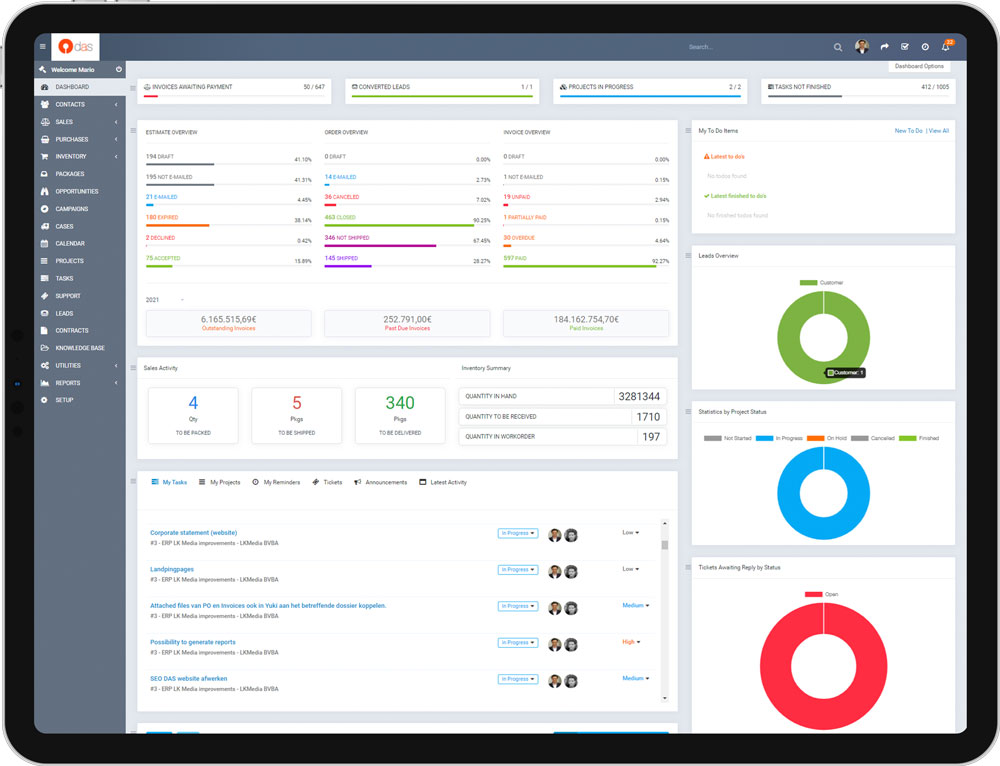Switch to Announcements tab

click(381, 482)
